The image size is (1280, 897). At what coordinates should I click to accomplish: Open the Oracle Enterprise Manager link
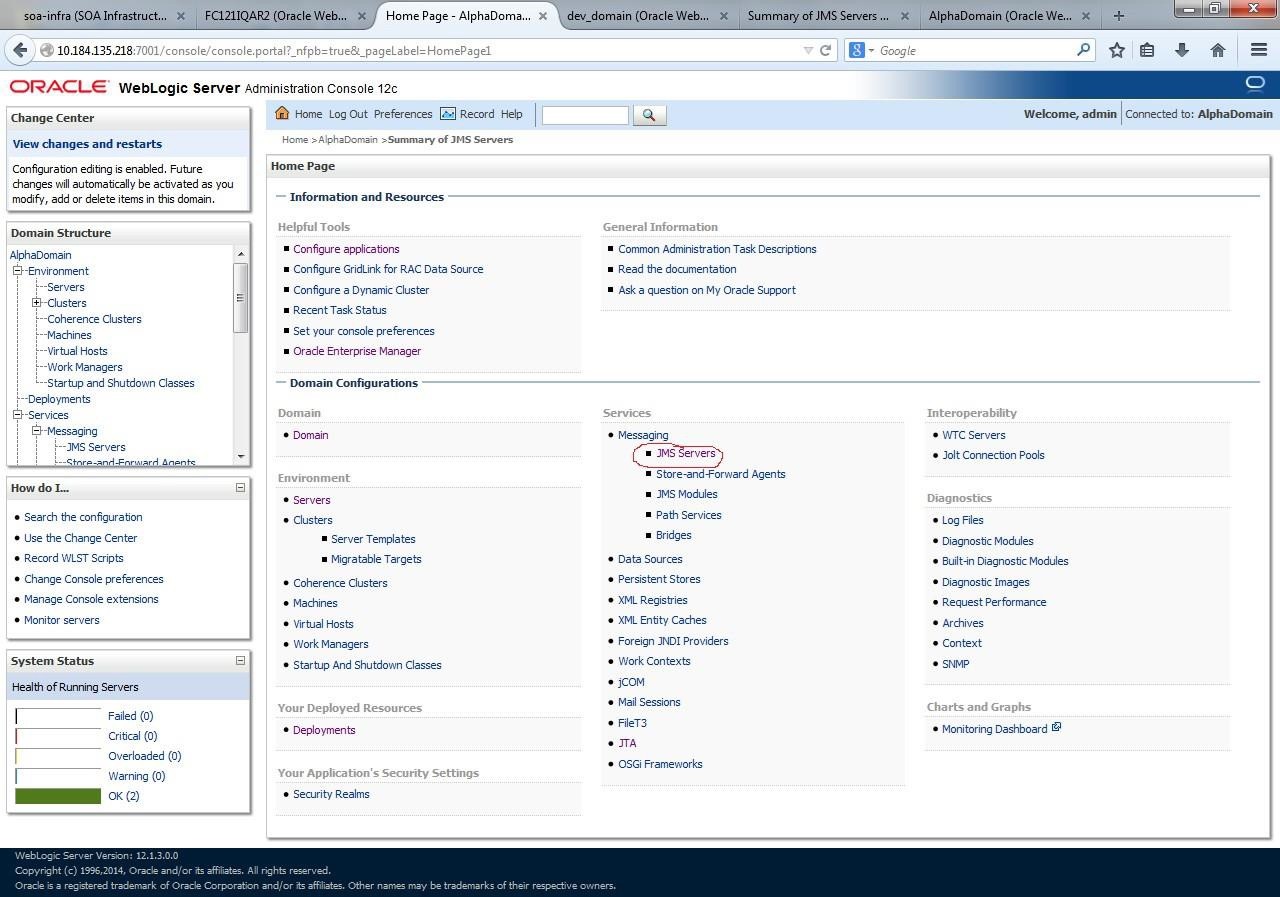point(357,351)
